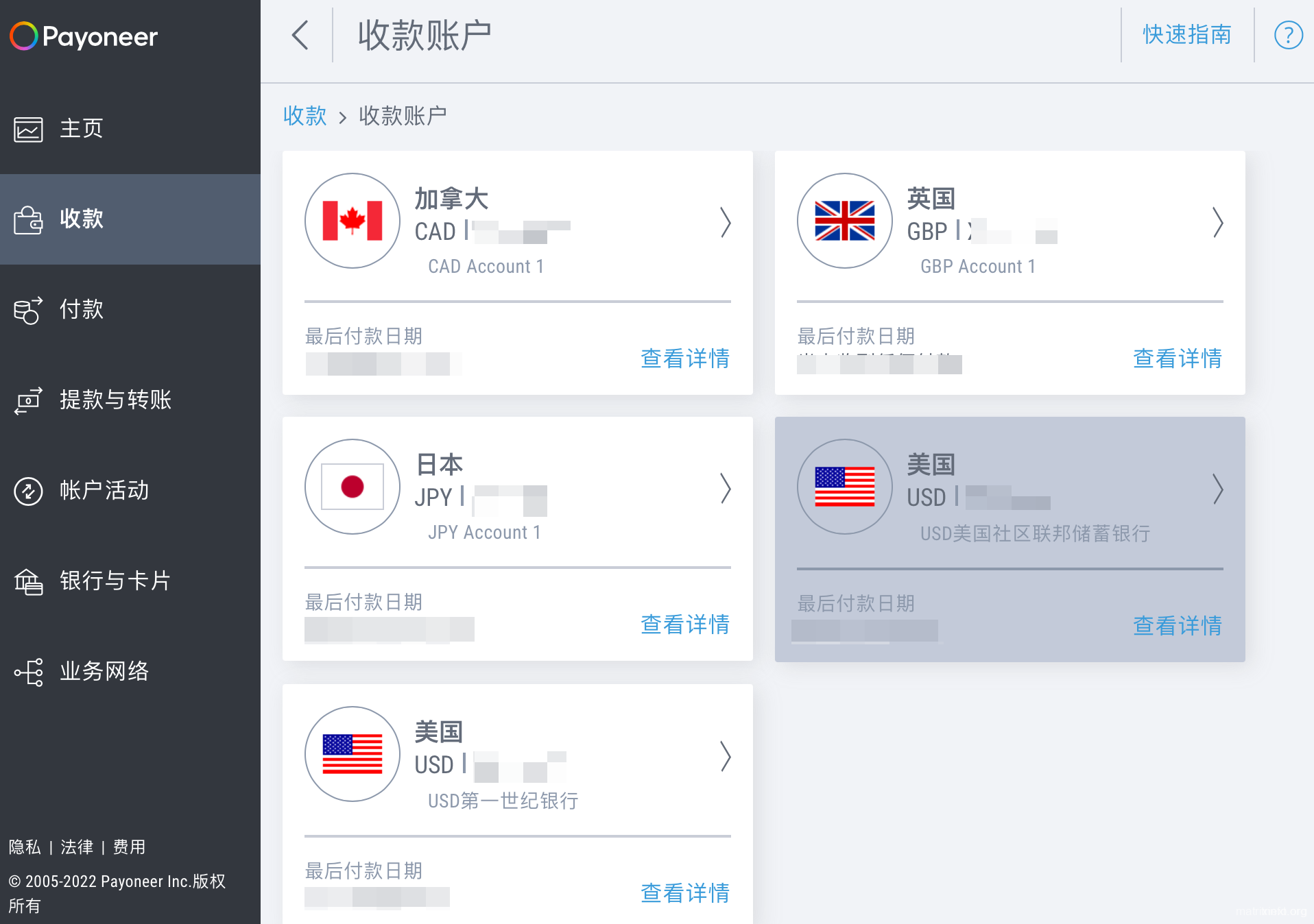
Task: Click the 业务网络 network icon
Action: click(x=28, y=672)
